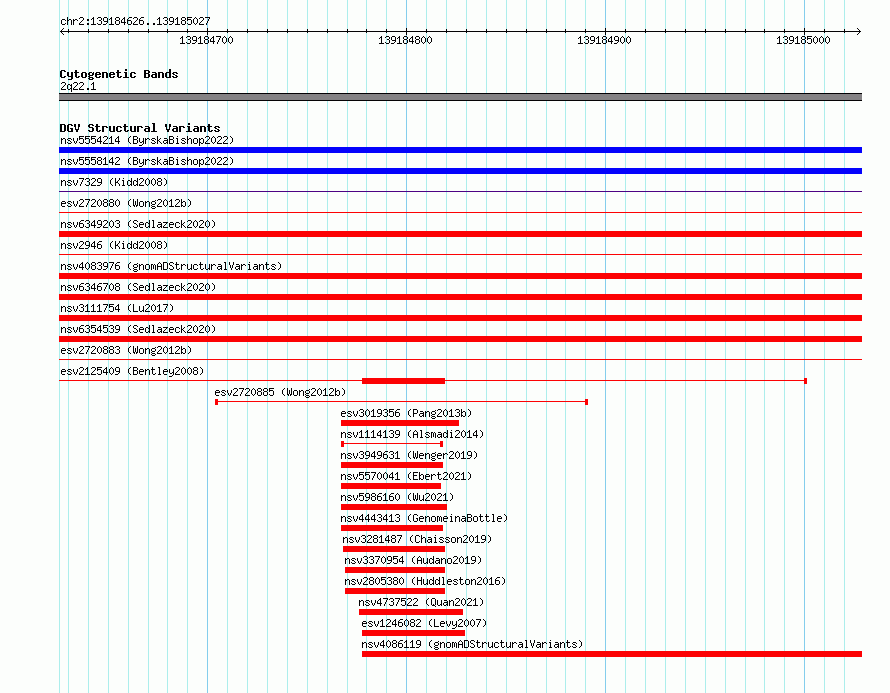The height and width of the screenshot is (693, 890).
Task: Open esv2720885 (Wong2012b) variant label
Action: coord(280,392)
